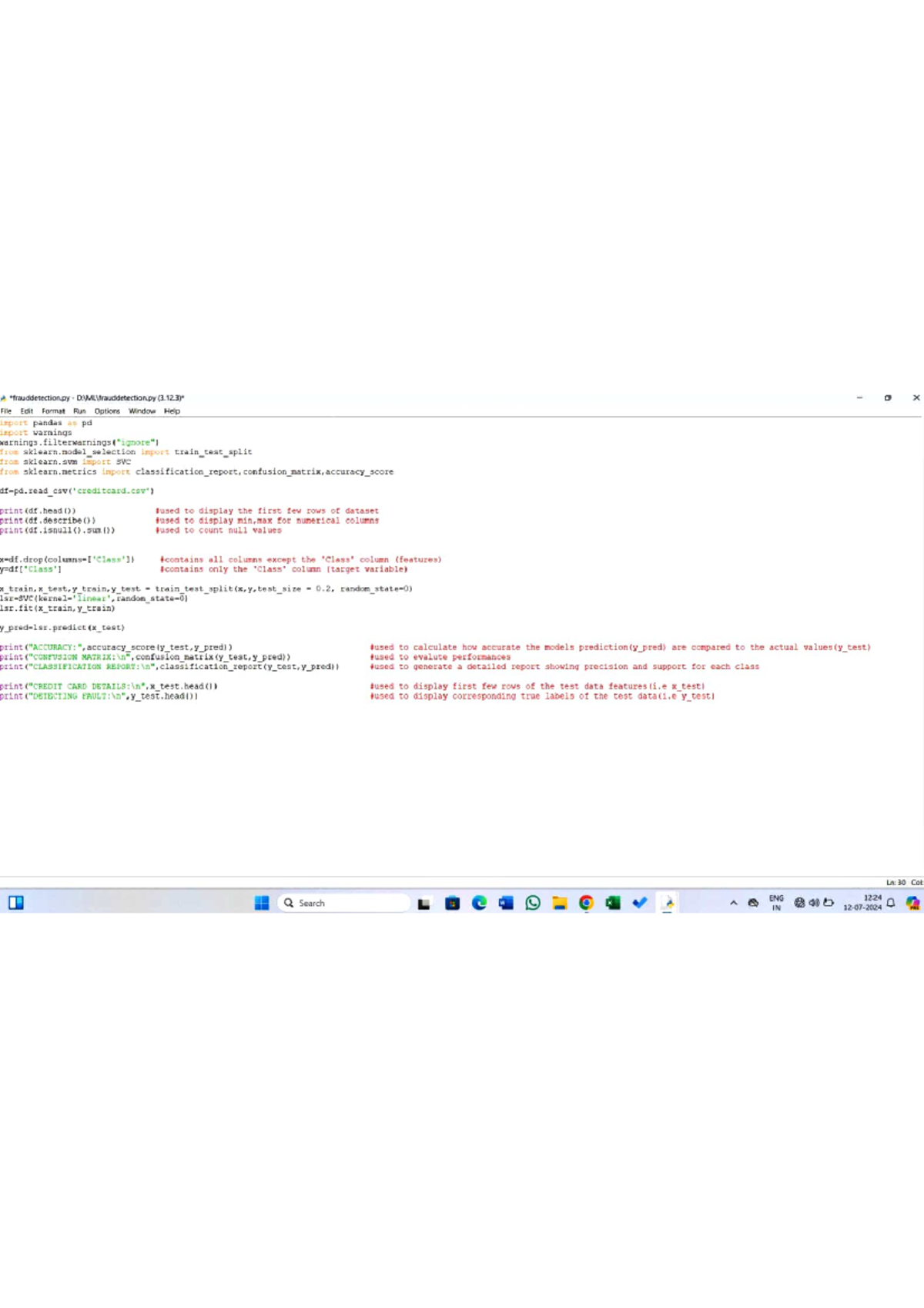Click the '#used to count null values' comment
924x1308 pixels.
click(x=219, y=531)
